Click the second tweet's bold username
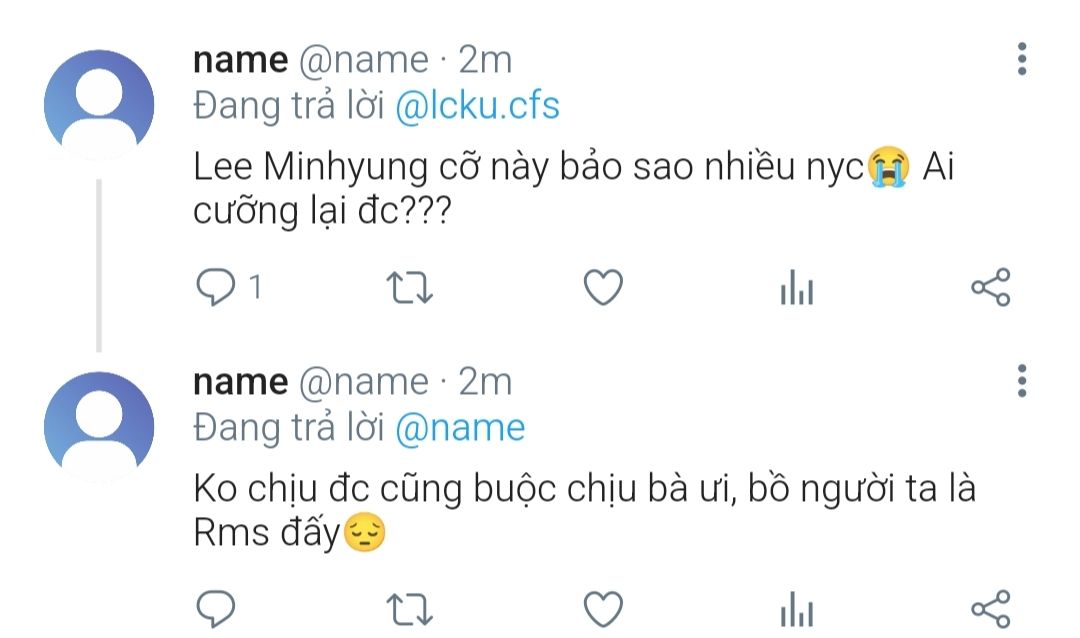The width and height of the screenshot is (1080, 638). (x=240, y=382)
